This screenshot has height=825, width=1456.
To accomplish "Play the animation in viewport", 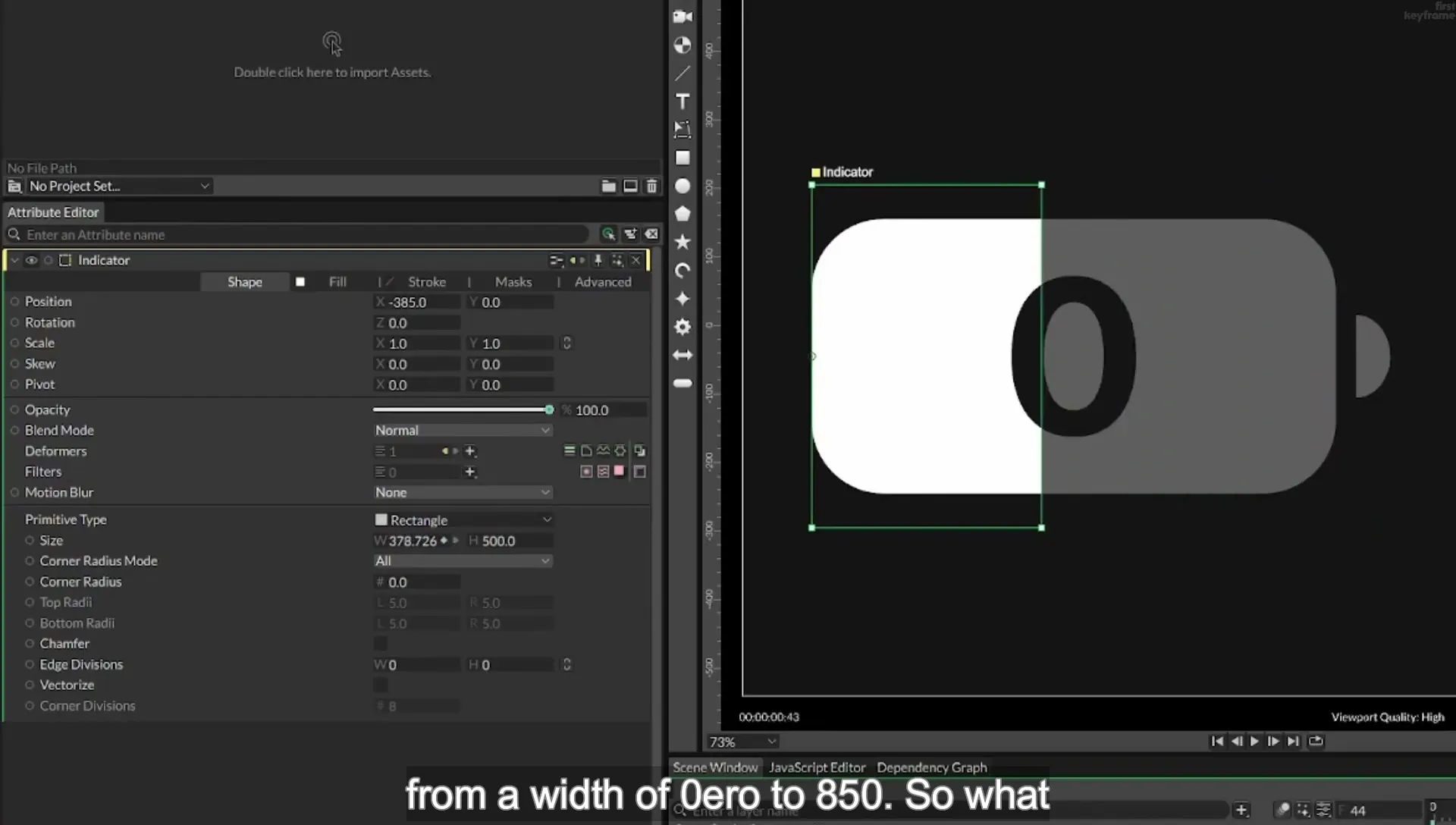I will pyautogui.click(x=1254, y=741).
